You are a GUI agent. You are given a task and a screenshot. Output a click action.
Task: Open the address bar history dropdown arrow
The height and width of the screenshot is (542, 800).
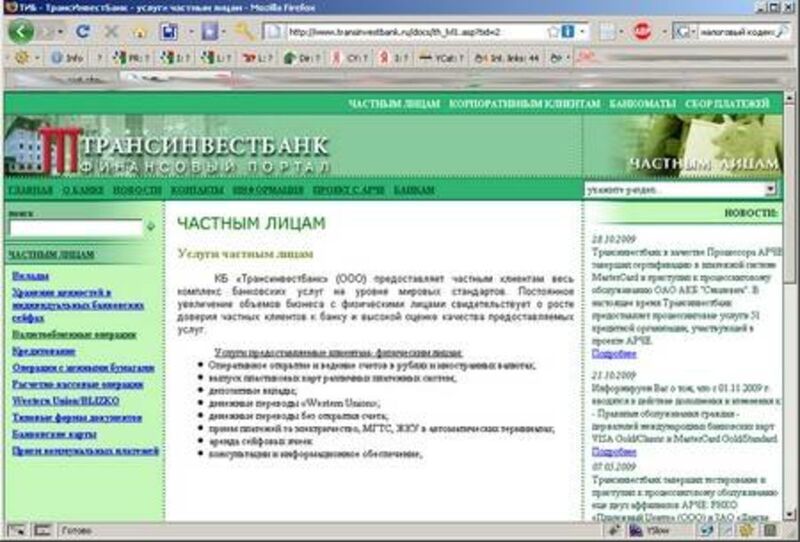(583, 32)
